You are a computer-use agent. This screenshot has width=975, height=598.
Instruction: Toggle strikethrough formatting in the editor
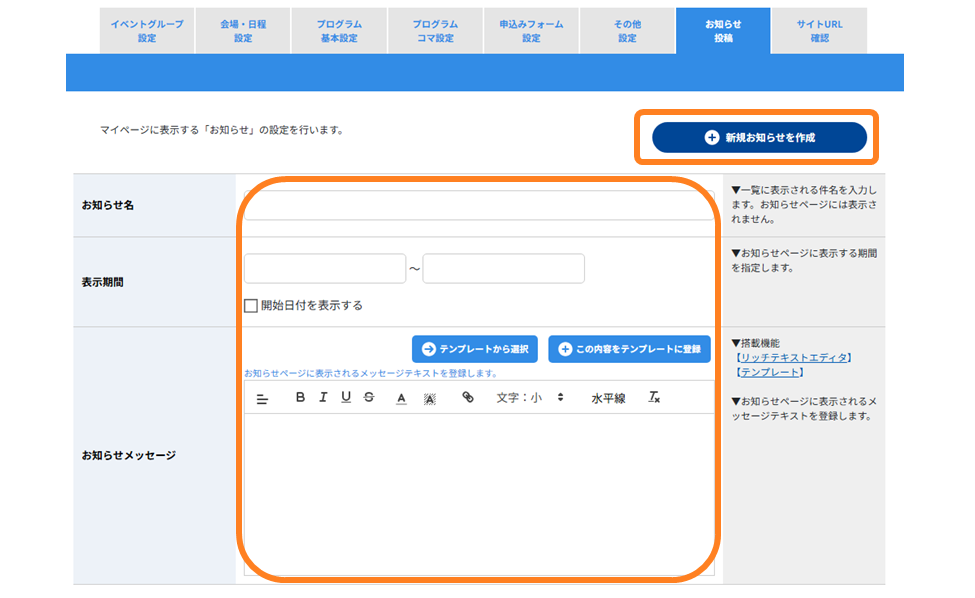pos(369,397)
